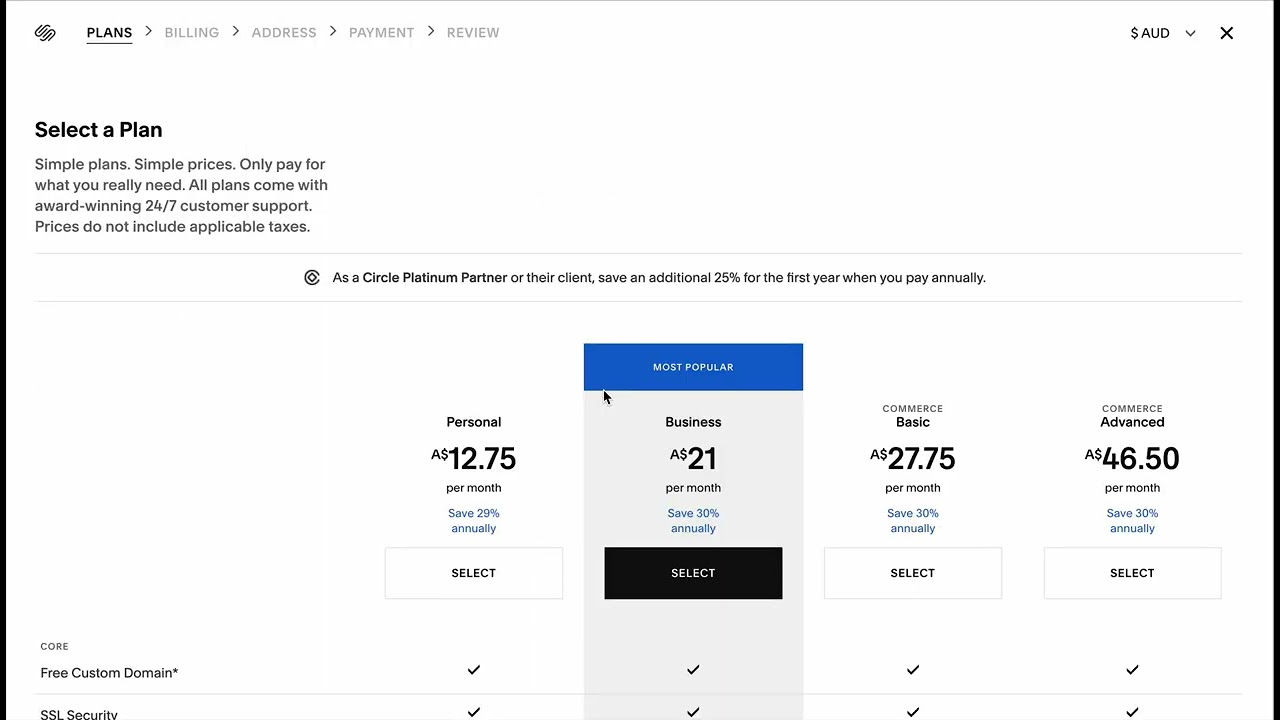Click the A$27.75 Commerce Basic price
The height and width of the screenshot is (720, 1280).
click(913, 459)
